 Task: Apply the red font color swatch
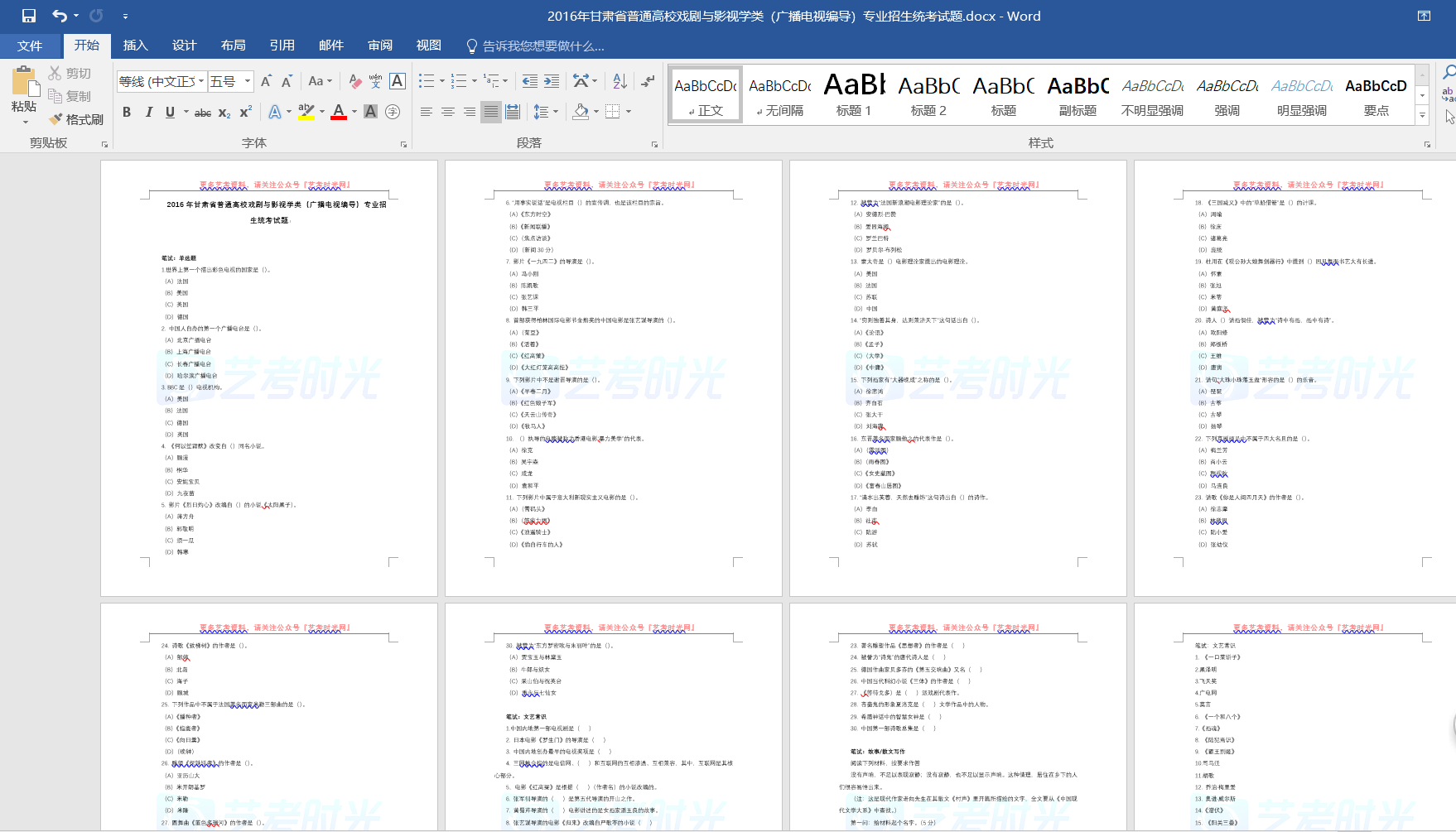click(338, 112)
